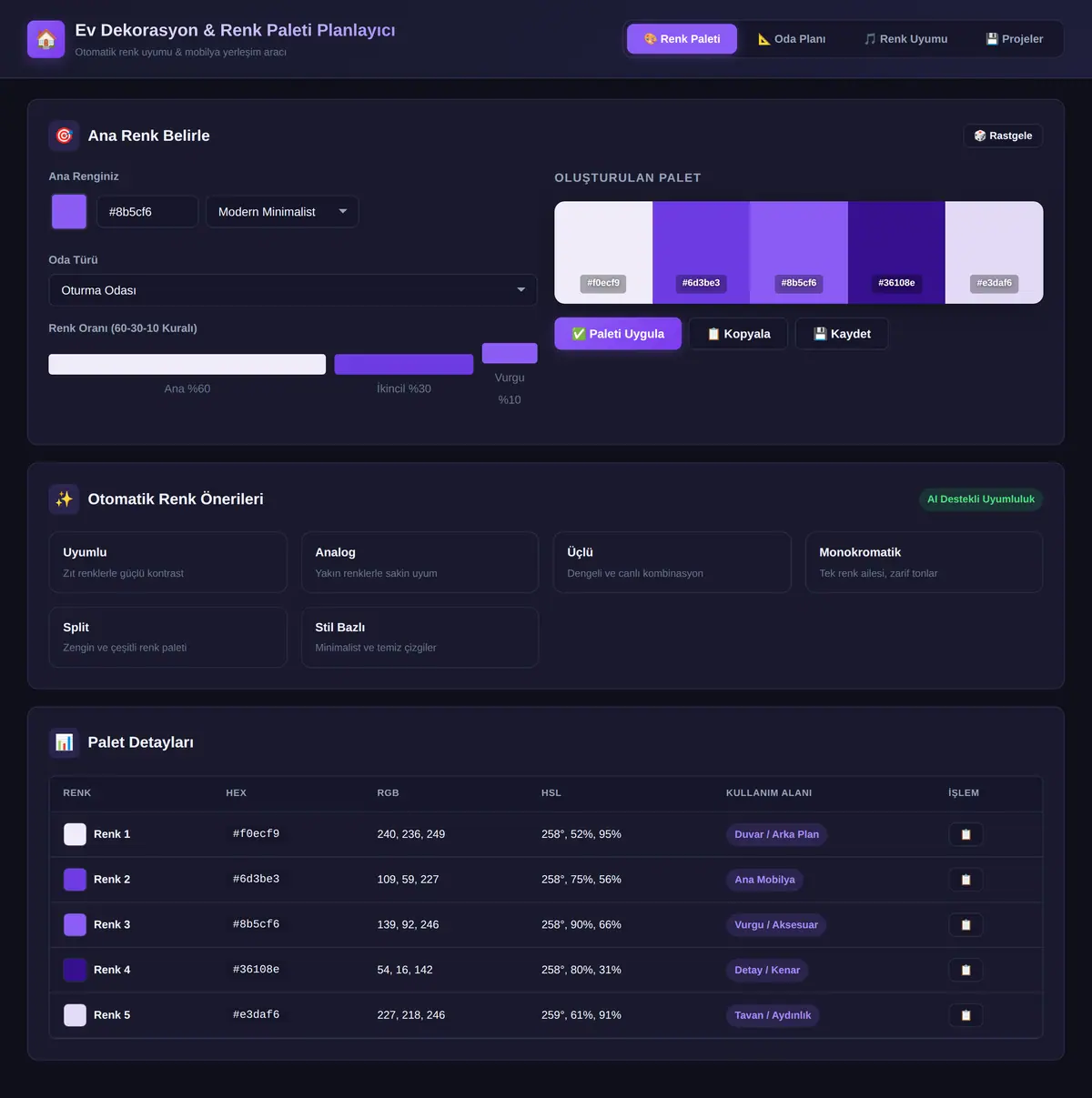This screenshot has height=1098, width=1092.
Task: Save the palette with Kaydet
Action: 842,334
